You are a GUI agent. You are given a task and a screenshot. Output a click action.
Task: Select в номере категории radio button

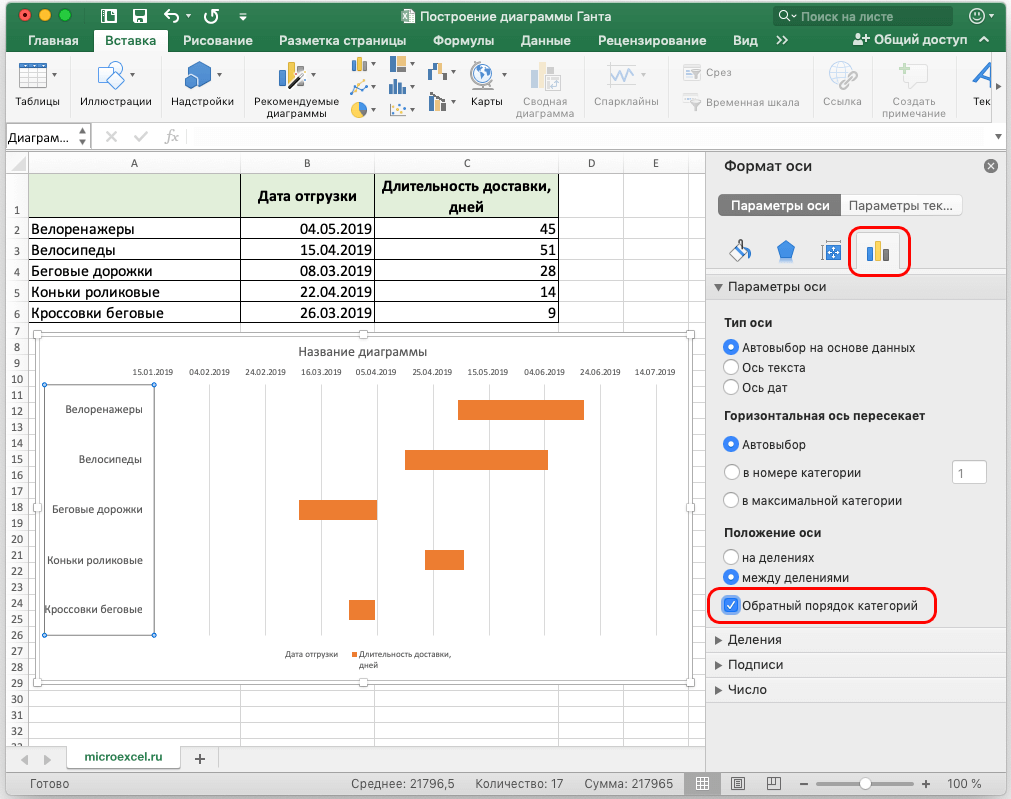pos(731,473)
